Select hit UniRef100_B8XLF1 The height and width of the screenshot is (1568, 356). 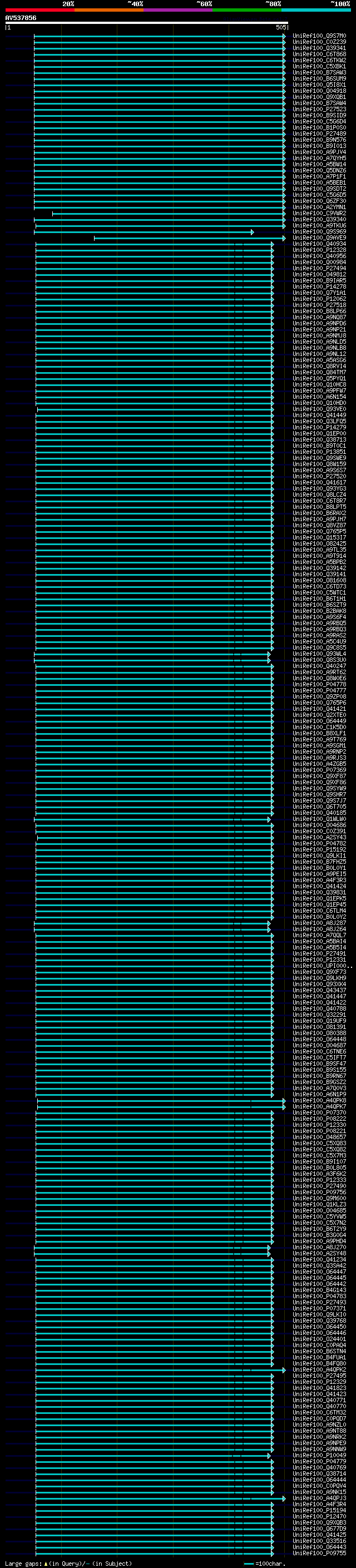(319, 734)
